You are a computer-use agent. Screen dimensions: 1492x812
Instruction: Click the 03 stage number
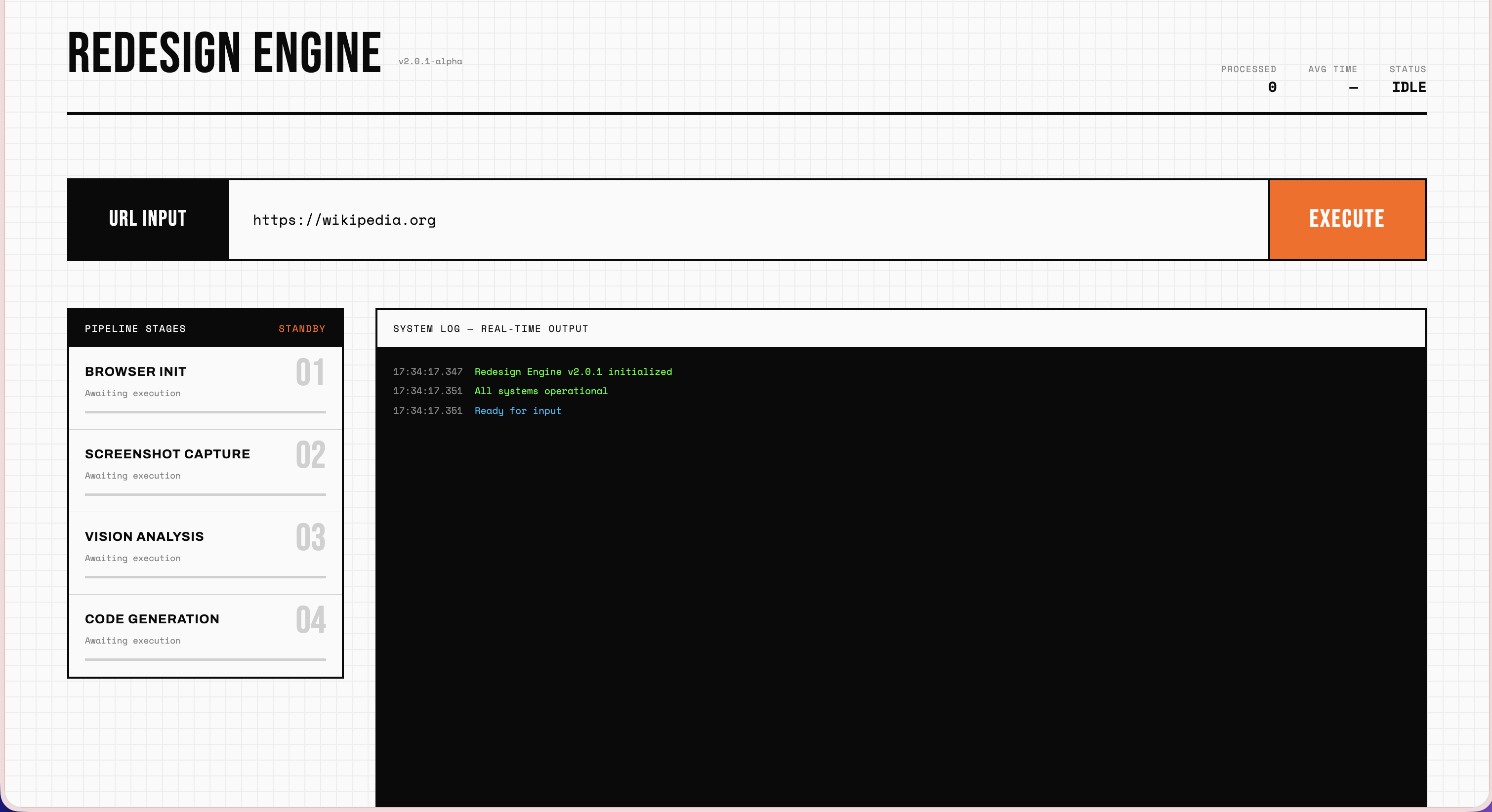tap(310, 537)
